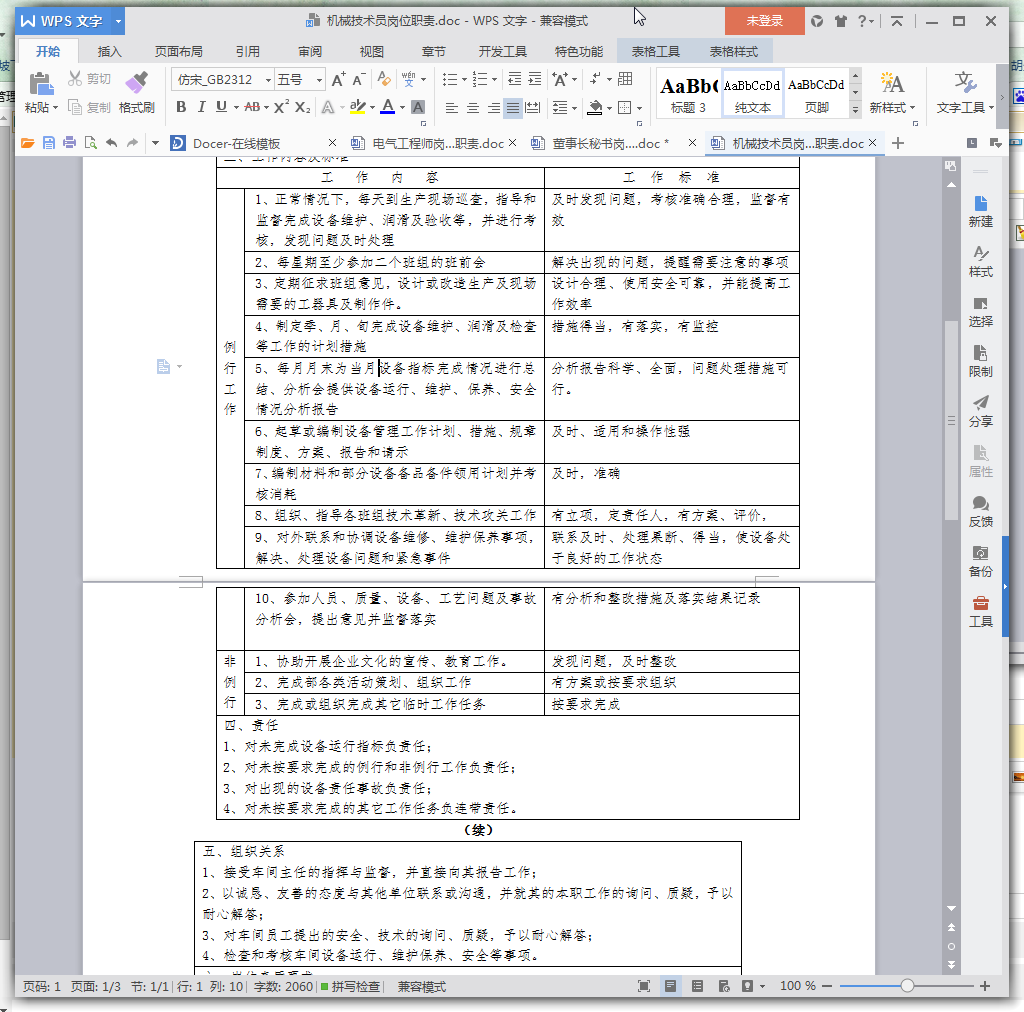Toggle character shading A icon
This screenshot has height=1012, width=1024.
[418, 107]
